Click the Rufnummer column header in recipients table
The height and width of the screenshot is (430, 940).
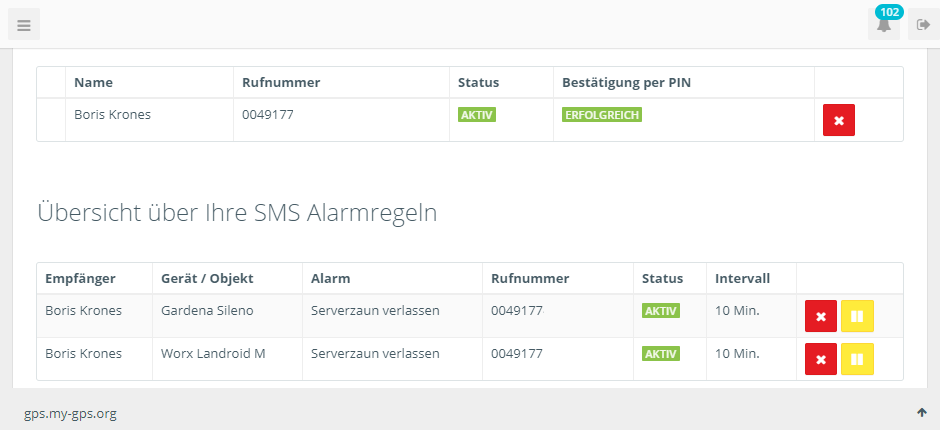(x=281, y=83)
